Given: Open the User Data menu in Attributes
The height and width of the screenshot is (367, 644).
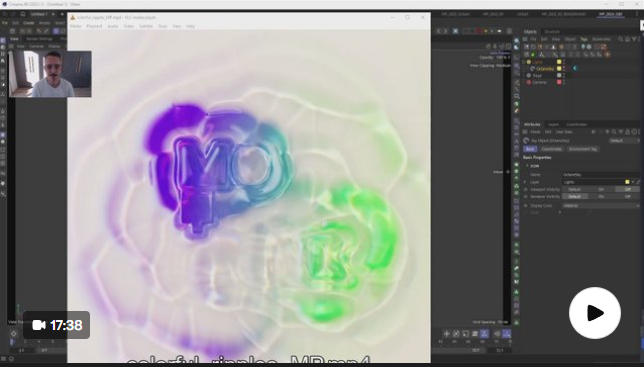Looking at the screenshot, I should [564, 132].
